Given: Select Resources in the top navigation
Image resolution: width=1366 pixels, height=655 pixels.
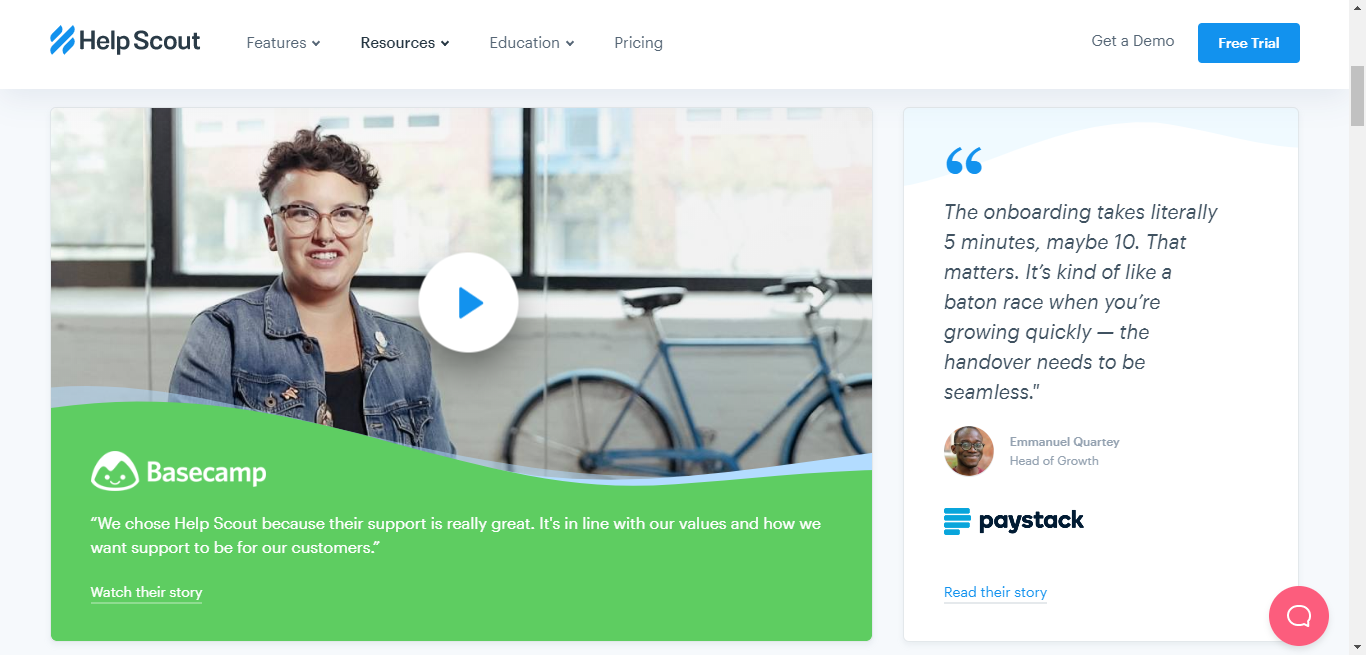Looking at the screenshot, I should (x=398, y=43).
